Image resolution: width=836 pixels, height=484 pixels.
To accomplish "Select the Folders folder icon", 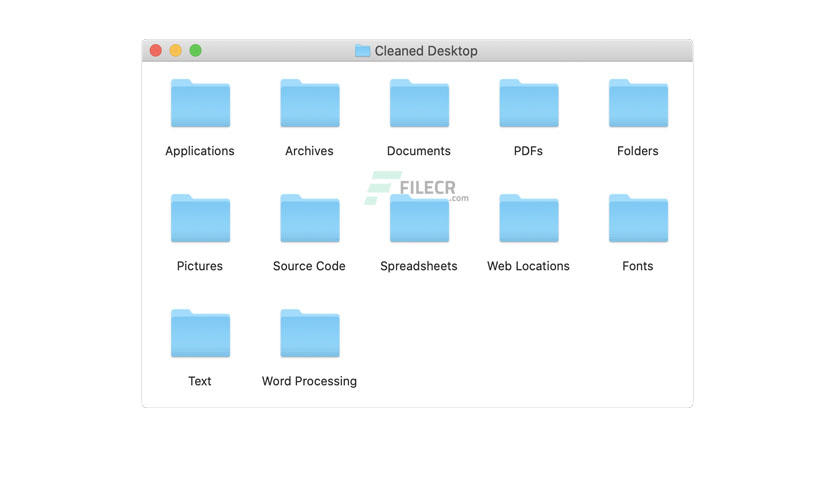I will coord(638,103).
